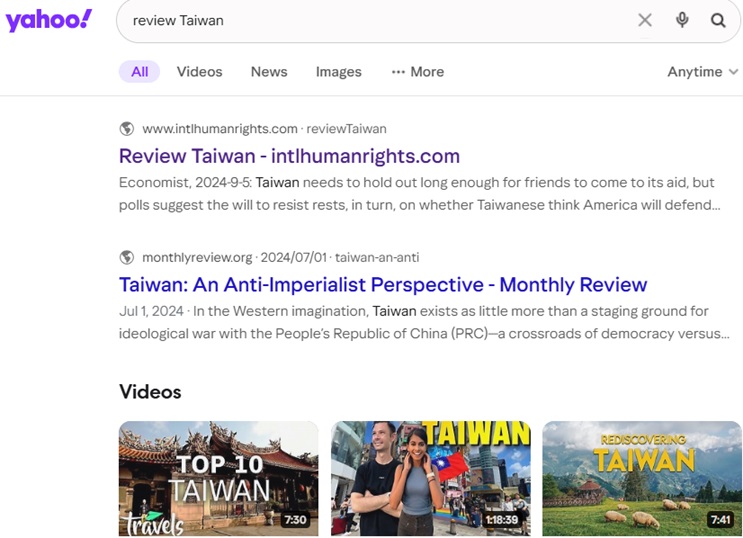Open the Rediscovering Taiwan video thumbnail

(x=641, y=478)
